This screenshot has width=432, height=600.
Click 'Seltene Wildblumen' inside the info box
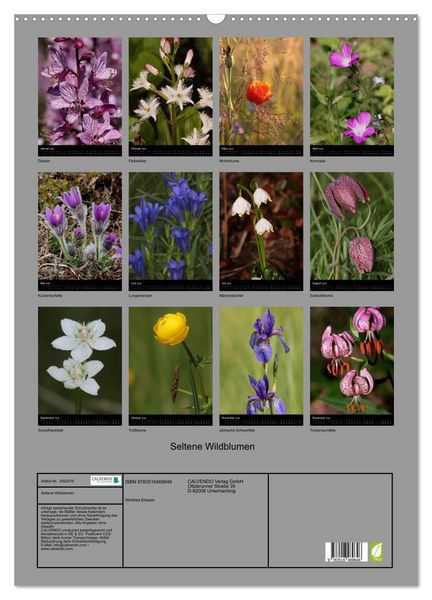tap(57, 493)
